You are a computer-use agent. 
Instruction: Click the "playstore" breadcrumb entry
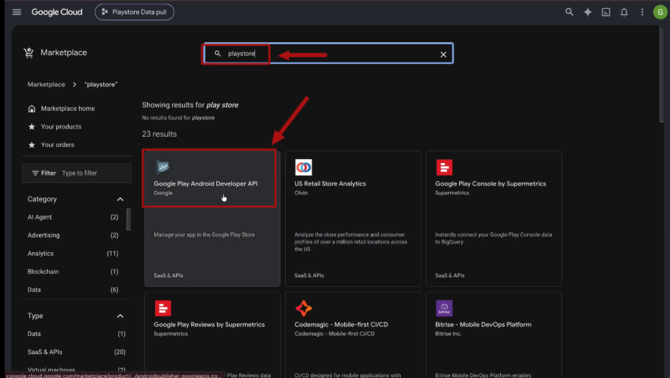tap(101, 85)
